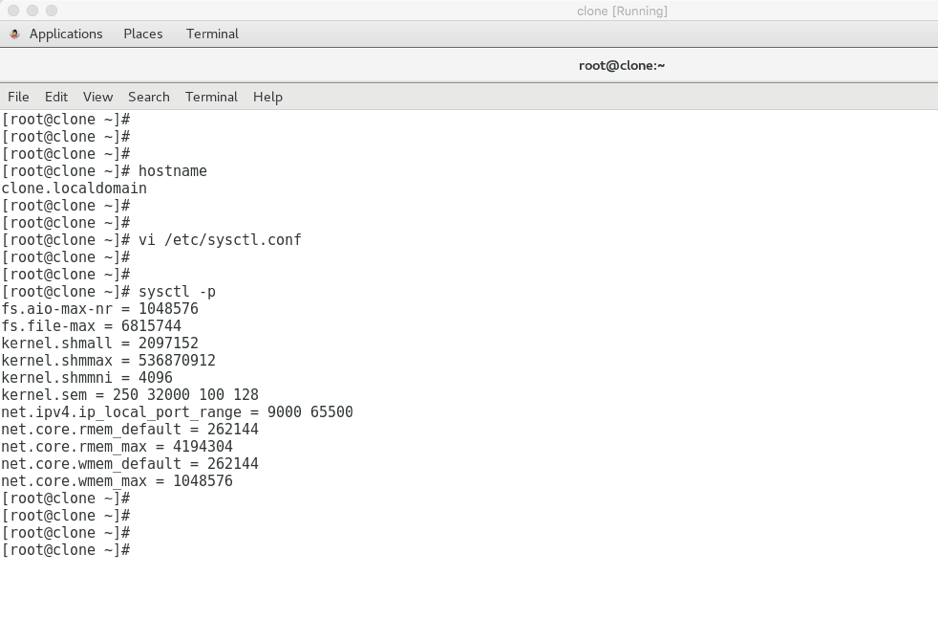The height and width of the screenshot is (643, 938).
Task: Open the Terminal menu in the menu bar
Action: 211,96
